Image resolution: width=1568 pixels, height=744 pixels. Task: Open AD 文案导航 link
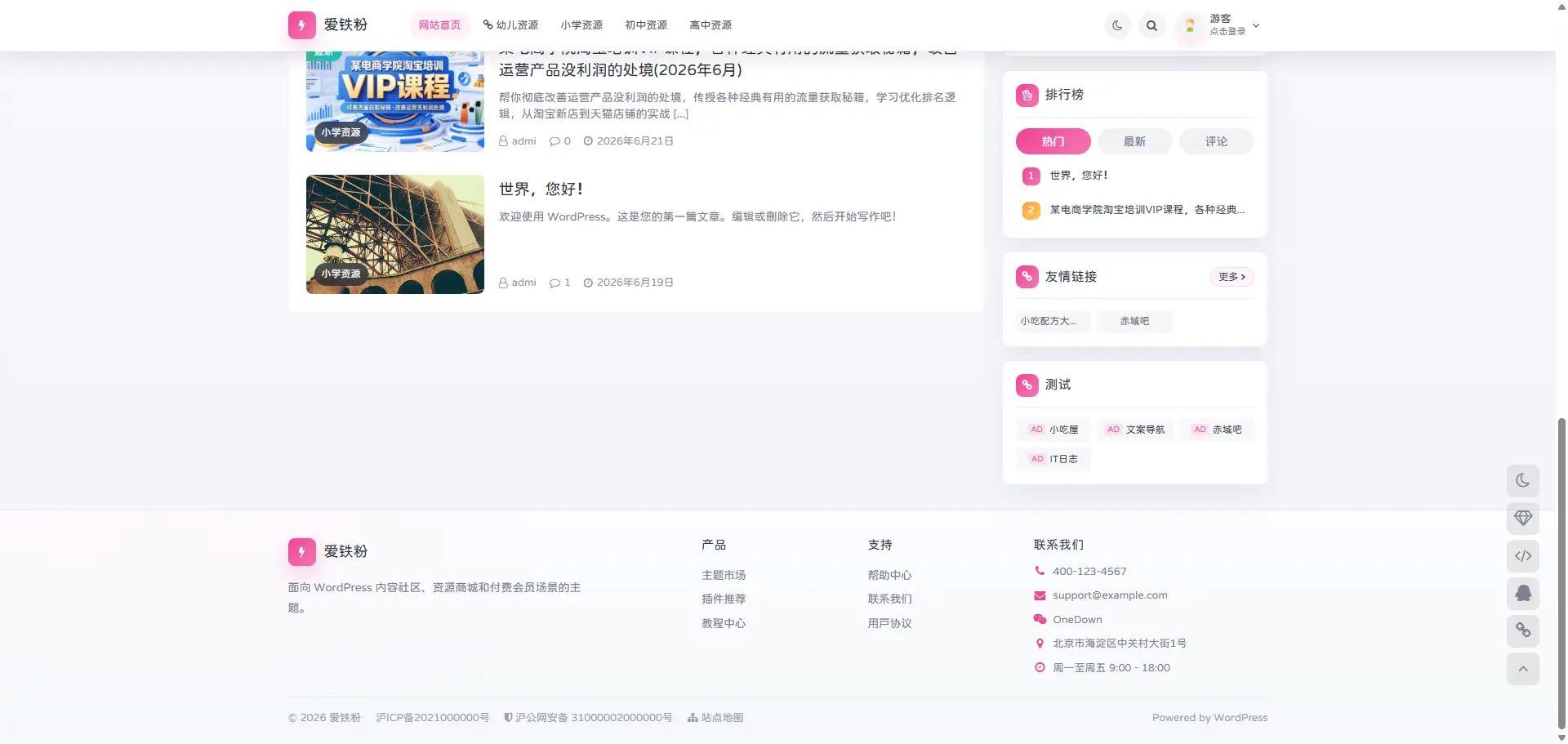click(x=1135, y=430)
